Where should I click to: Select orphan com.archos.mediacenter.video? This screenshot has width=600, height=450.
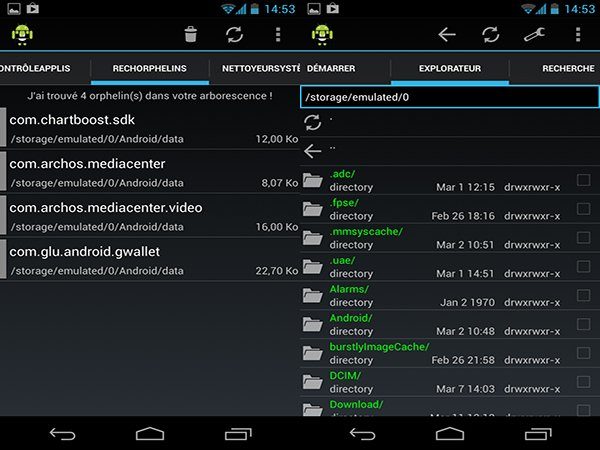pyautogui.click(x=150, y=216)
